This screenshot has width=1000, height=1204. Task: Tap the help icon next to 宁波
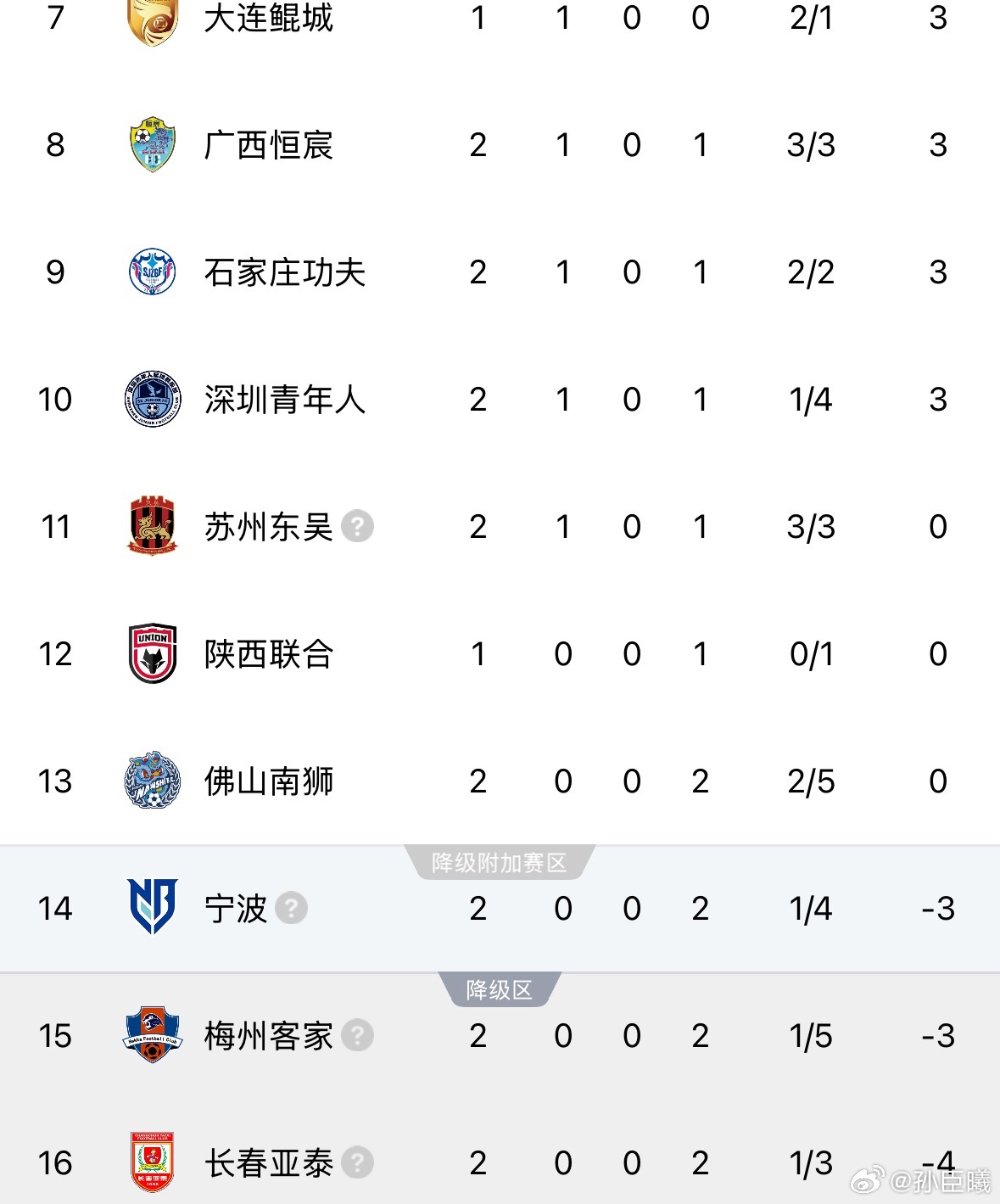click(291, 909)
